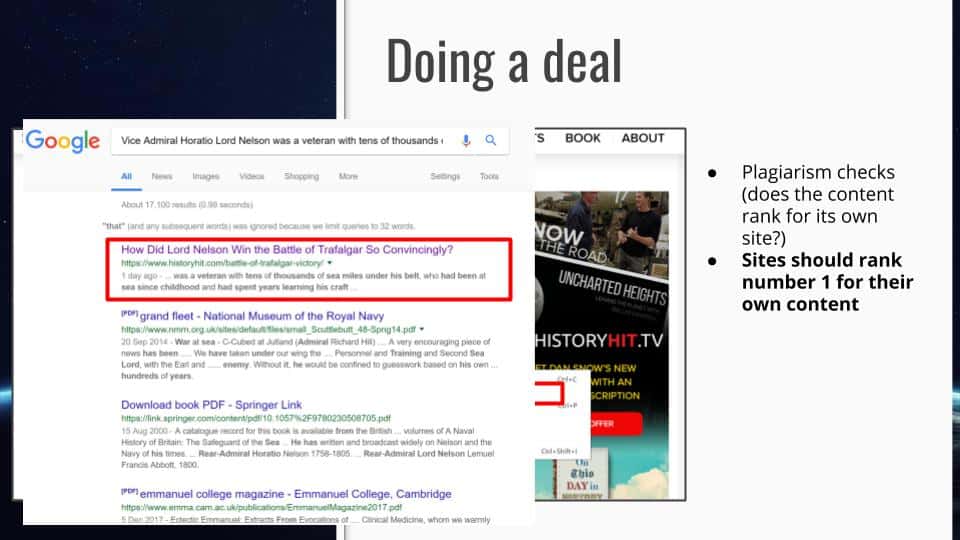
Task: Open the More search menu
Action: (x=348, y=176)
